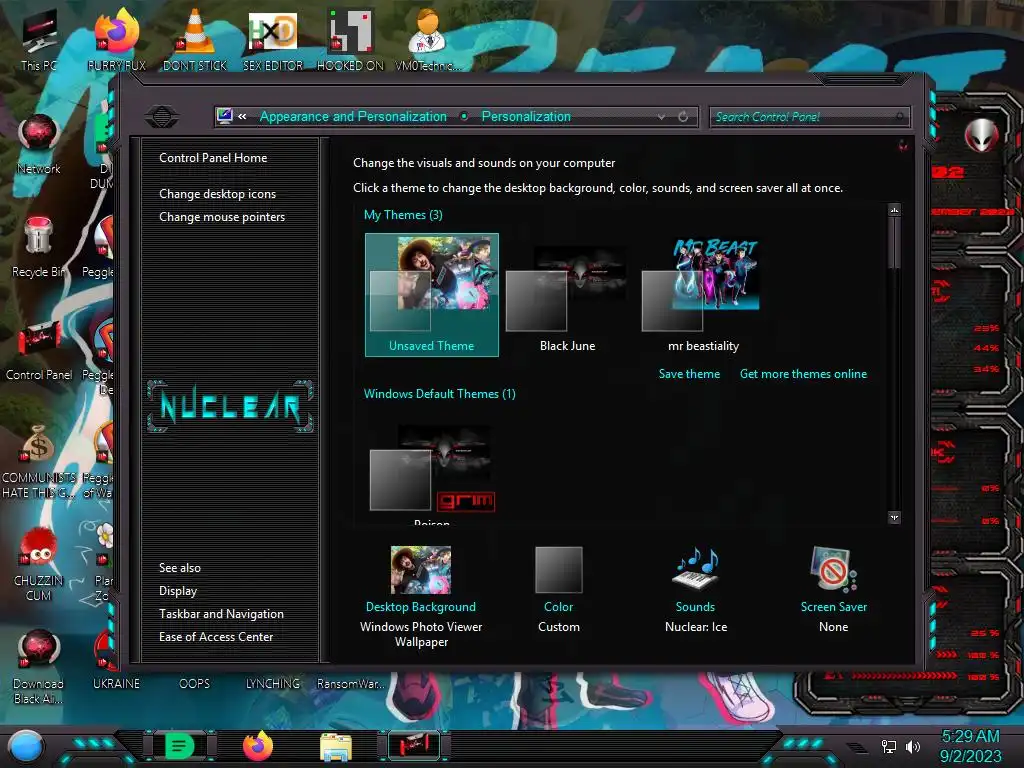The height and width of the screenshot is (768, 1024).
Task: Click the My Themes (3) heading
Action: point(403,215)
